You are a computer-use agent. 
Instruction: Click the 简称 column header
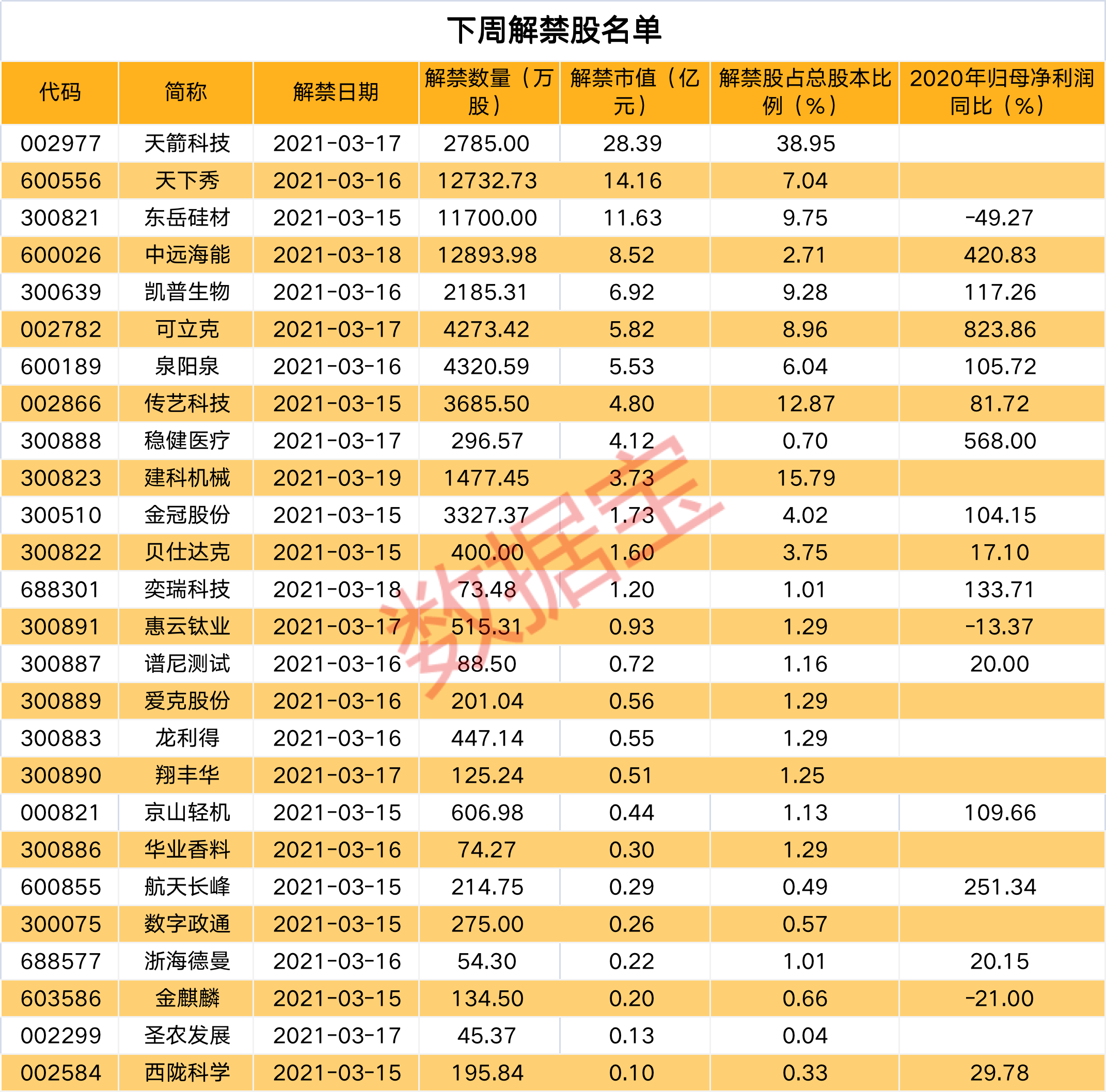click(x=186, y=92)
